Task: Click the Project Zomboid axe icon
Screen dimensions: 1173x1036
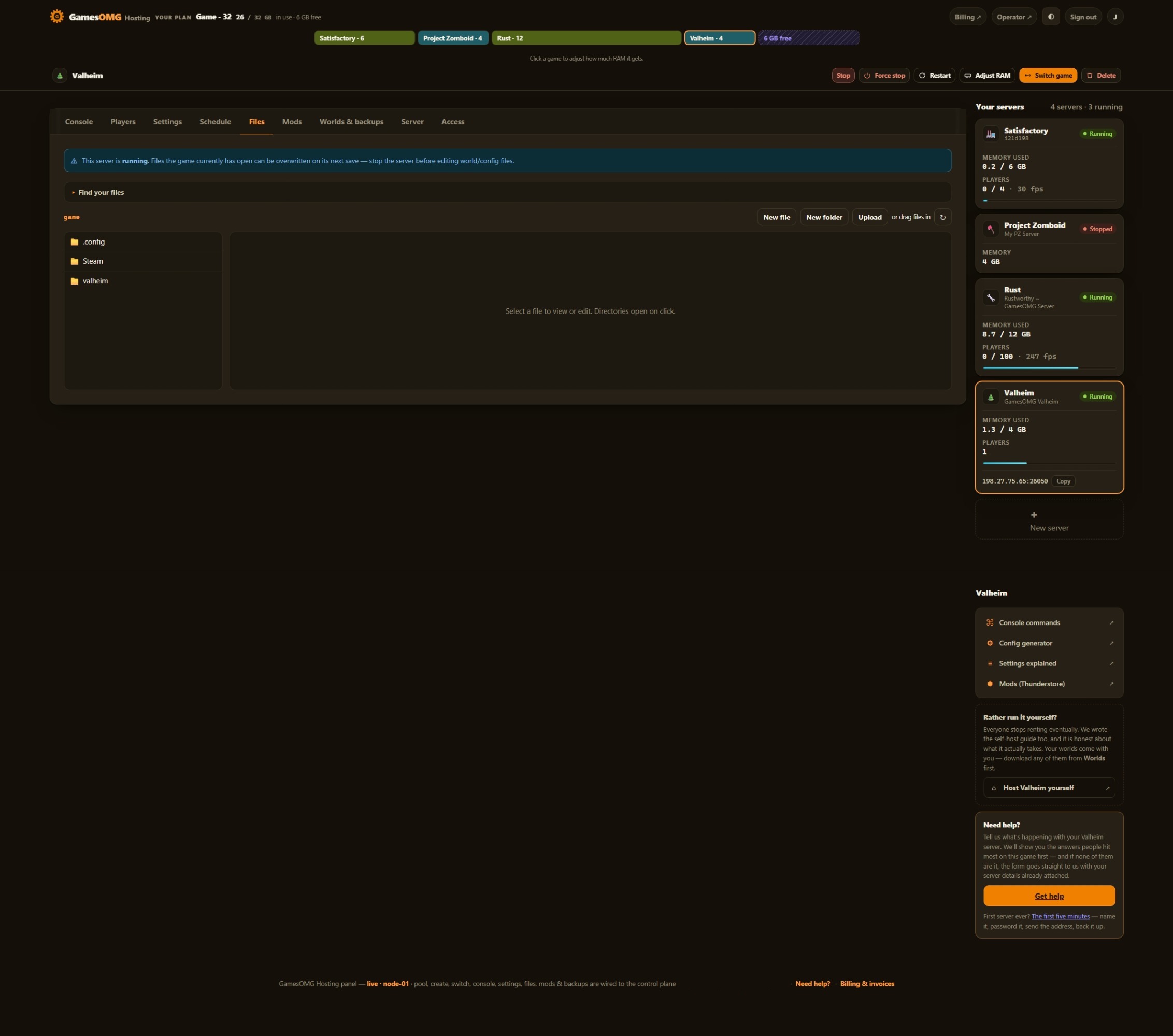Action: tap(991, 229)
